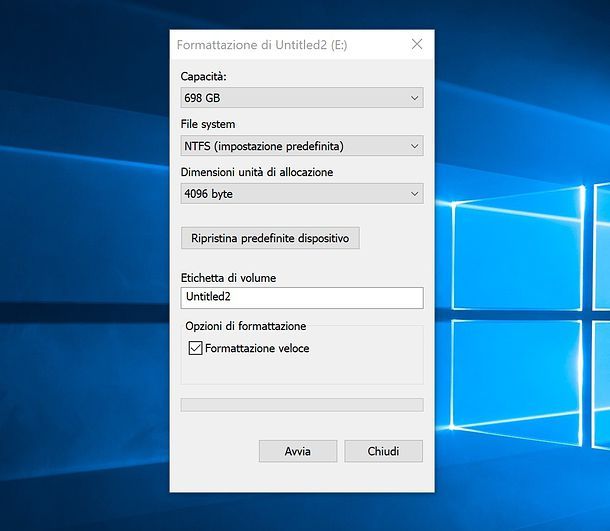The width and height of the screenshot is (610, 531).
Task: Click the 'Dimensioni unità di allocazione' label
Action: [257, 172]
